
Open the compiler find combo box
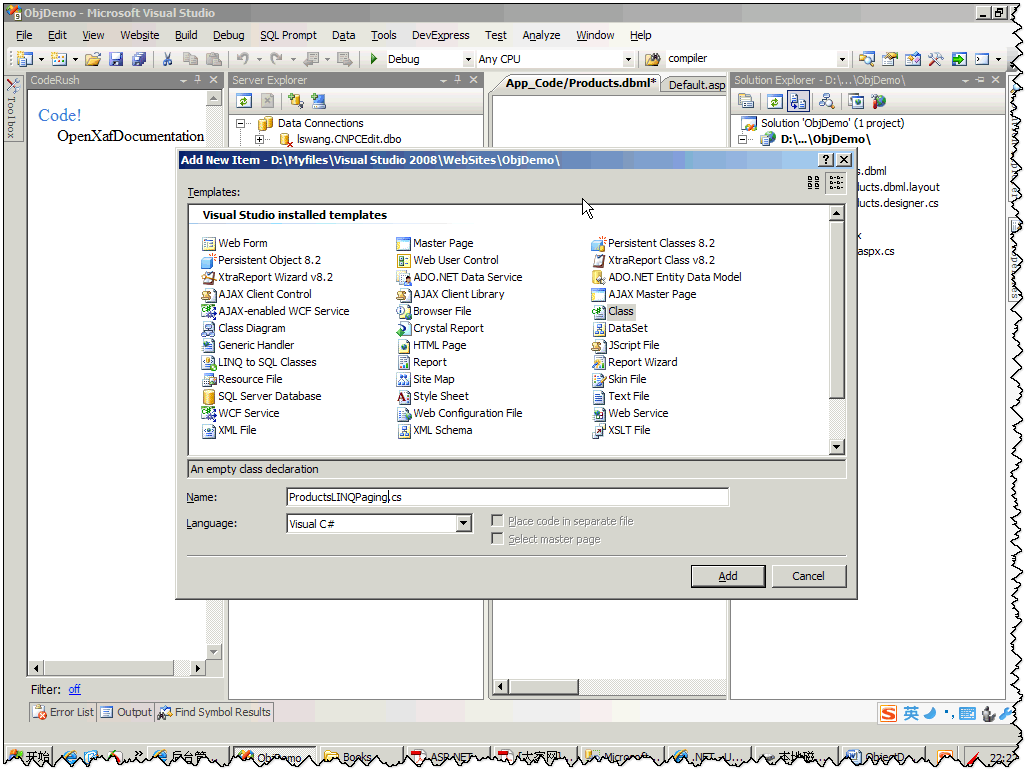click(x=842, y=59)
